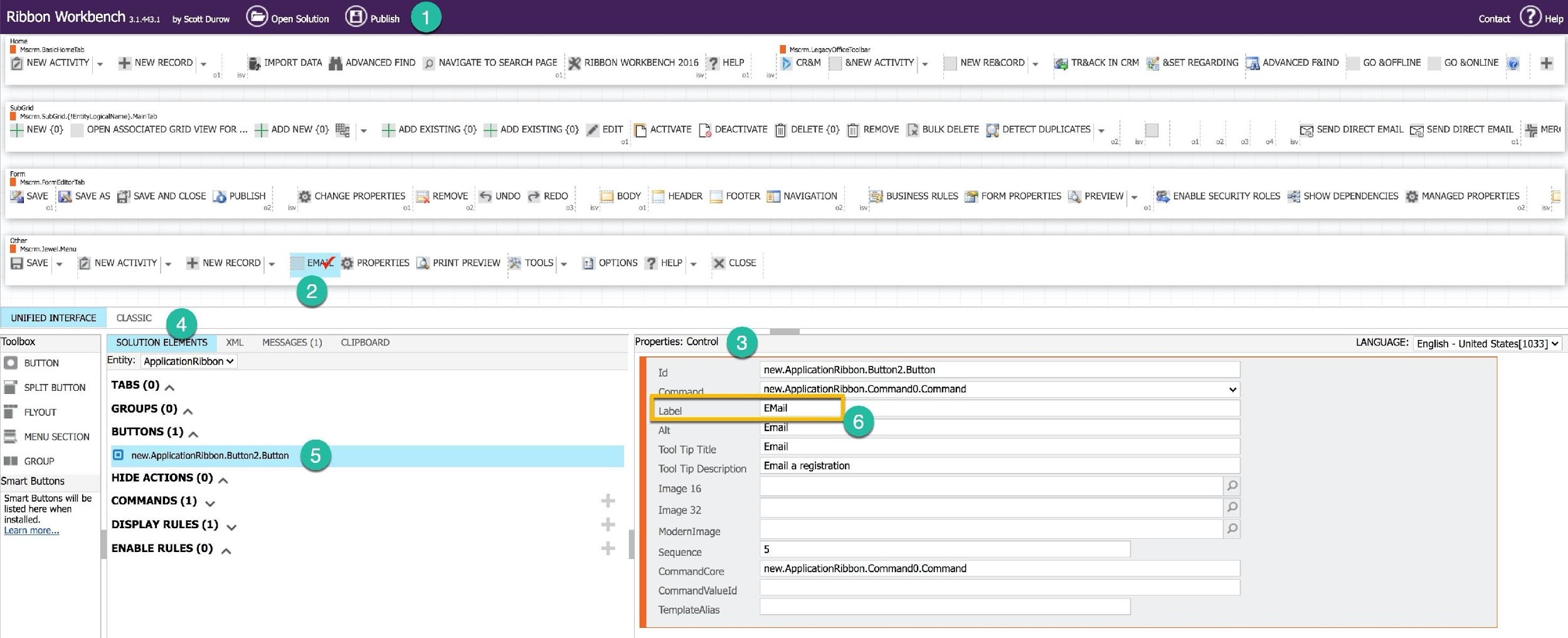Click Close in Jewel menu ribbon

(x=734, y=263)
